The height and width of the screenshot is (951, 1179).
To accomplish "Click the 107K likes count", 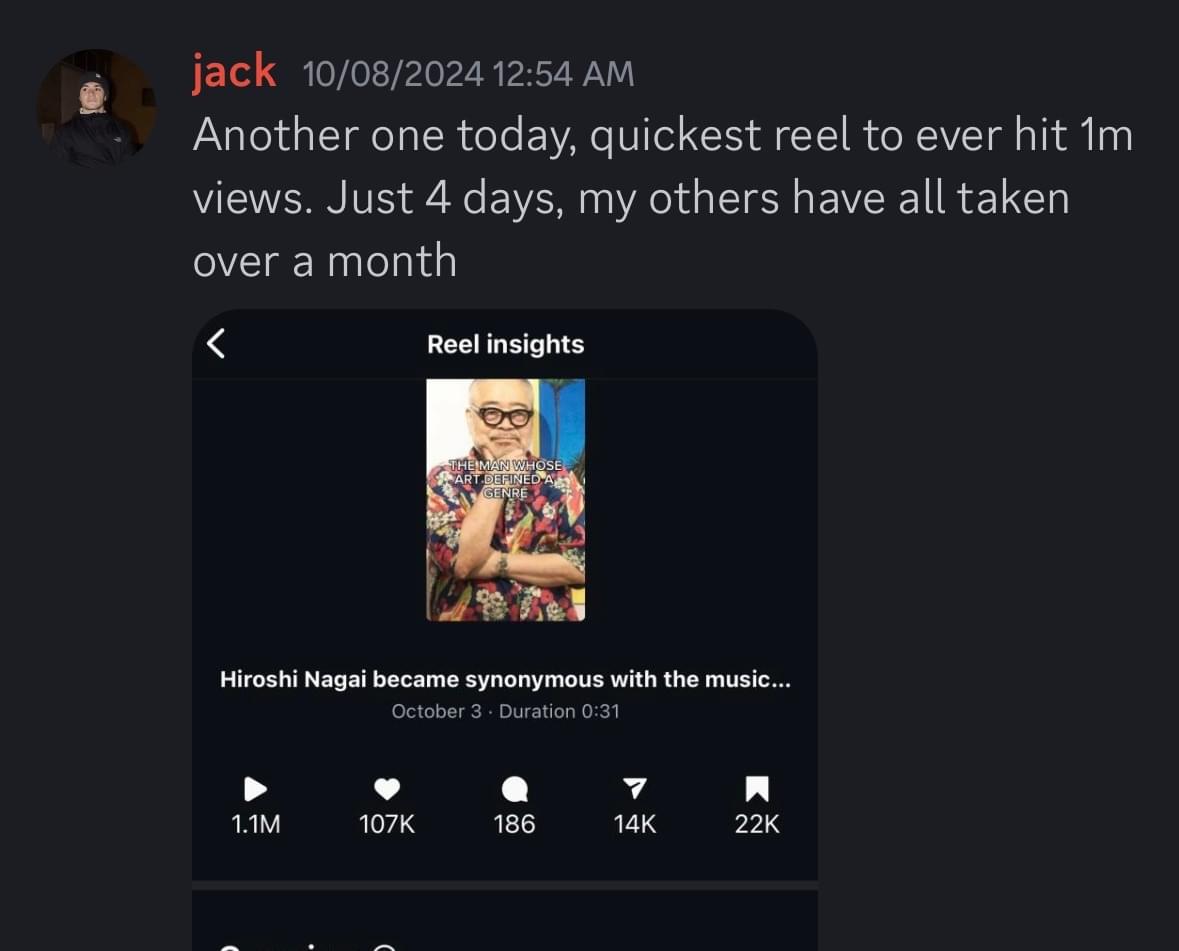I will (x=387, y=824).
